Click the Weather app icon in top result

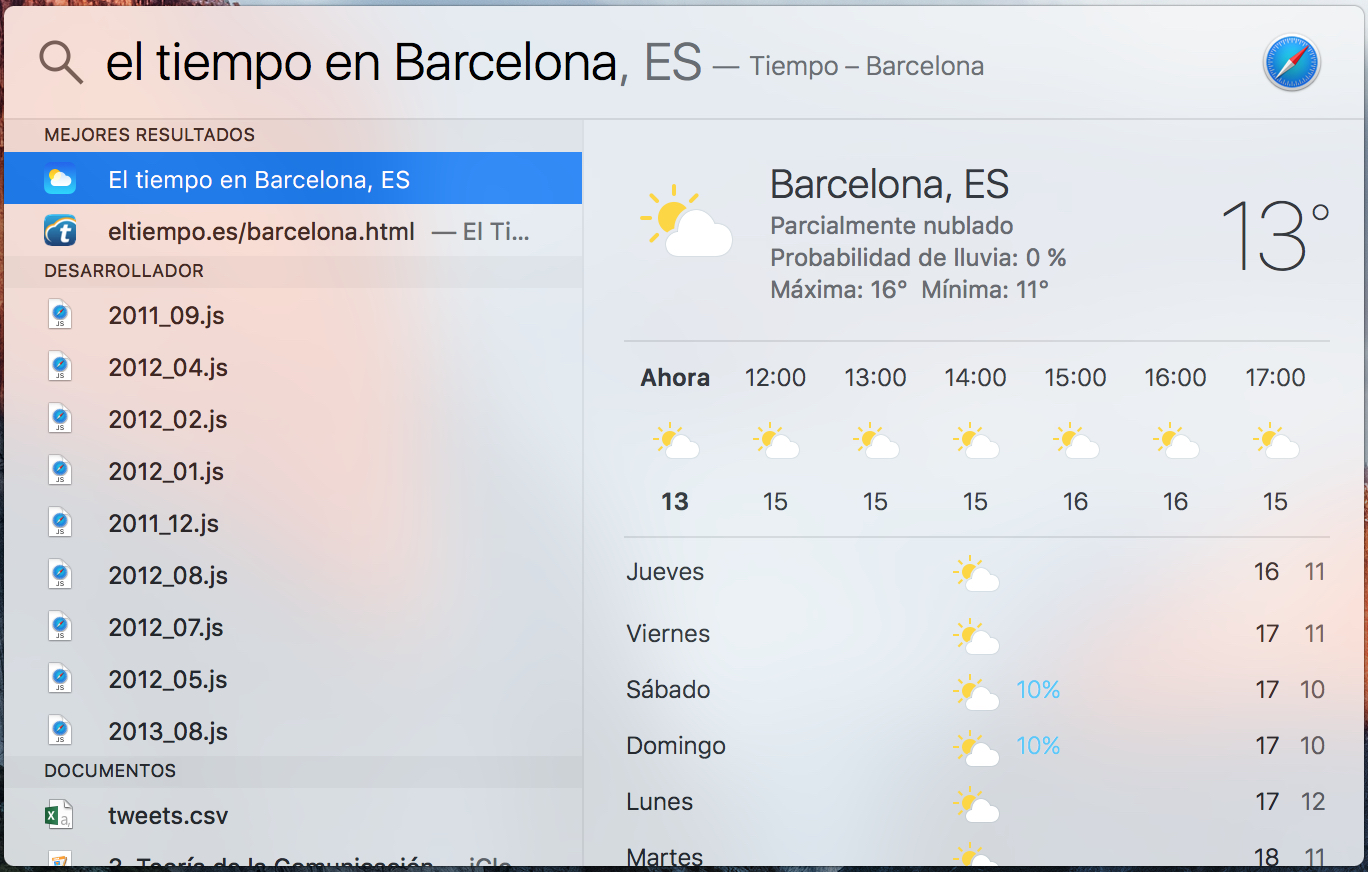(60, 179)
